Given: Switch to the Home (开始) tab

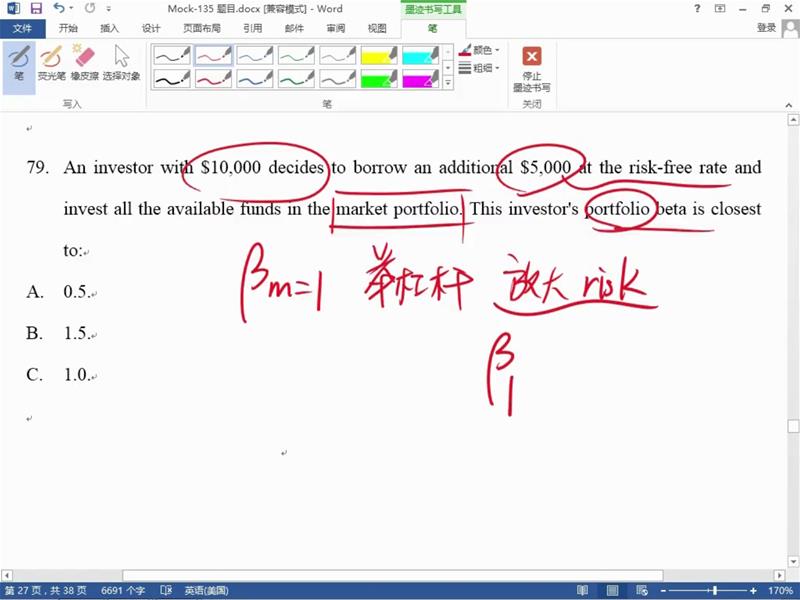Looking at the screenshot, I should [68, 29].
